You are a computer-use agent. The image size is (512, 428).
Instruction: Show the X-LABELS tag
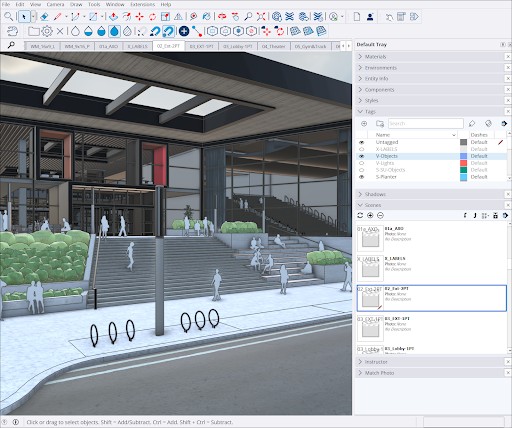click(x=361, y=149)
